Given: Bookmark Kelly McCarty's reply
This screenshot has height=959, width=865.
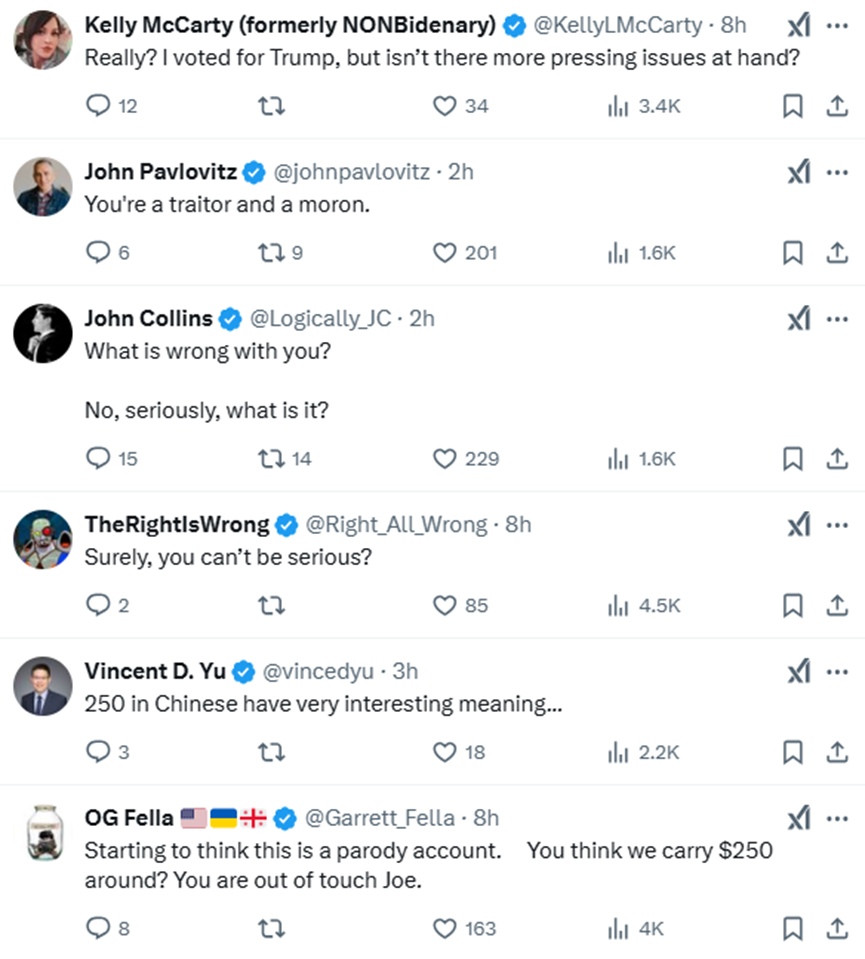Looking at the screenshot, I should coord(792,106).
